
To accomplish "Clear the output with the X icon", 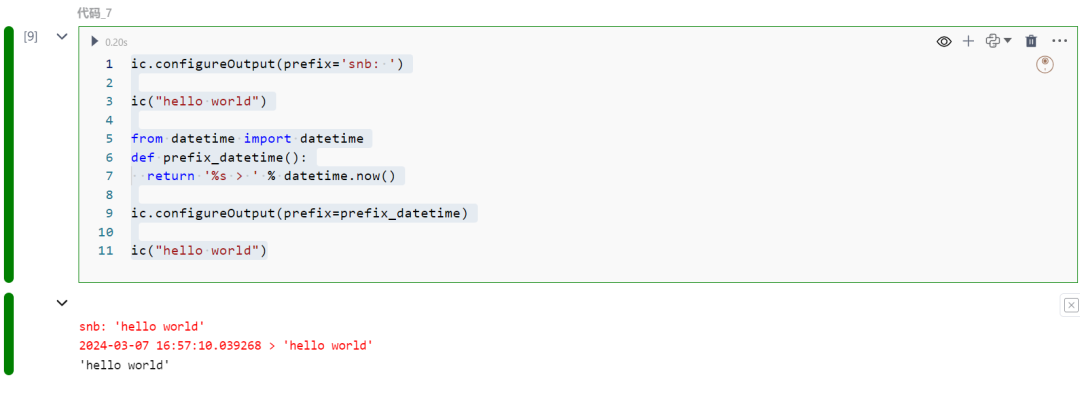I will point(1070,305).
